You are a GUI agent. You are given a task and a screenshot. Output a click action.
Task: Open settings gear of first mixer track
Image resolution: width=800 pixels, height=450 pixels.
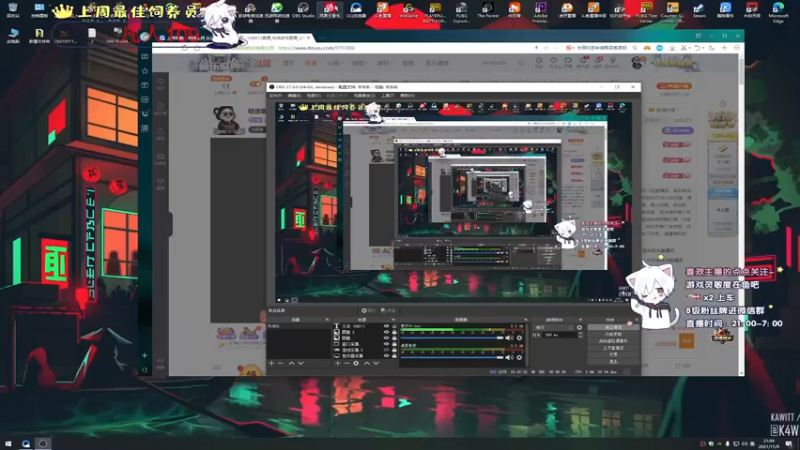[519, 338]
